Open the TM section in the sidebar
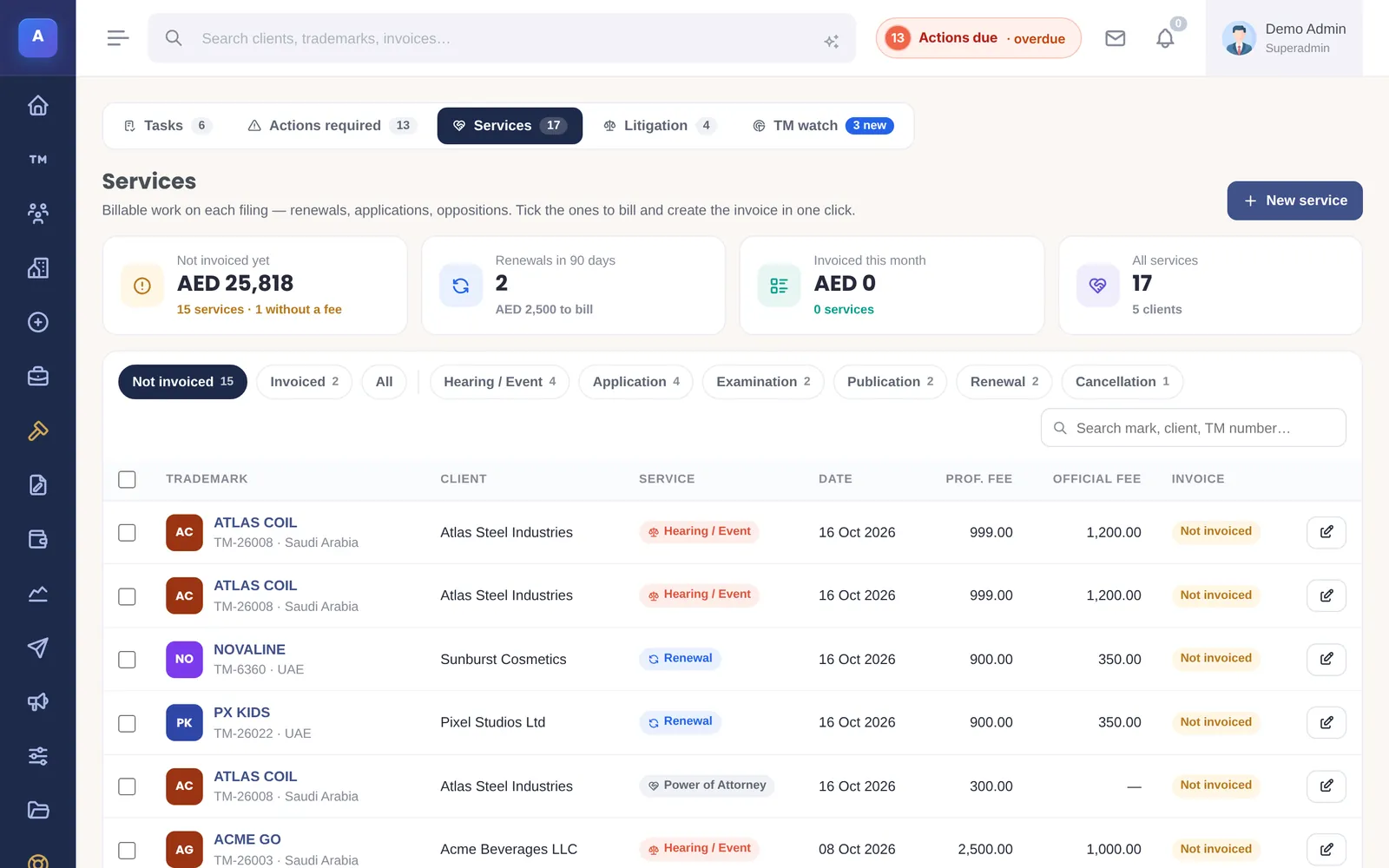 (37, 160)
